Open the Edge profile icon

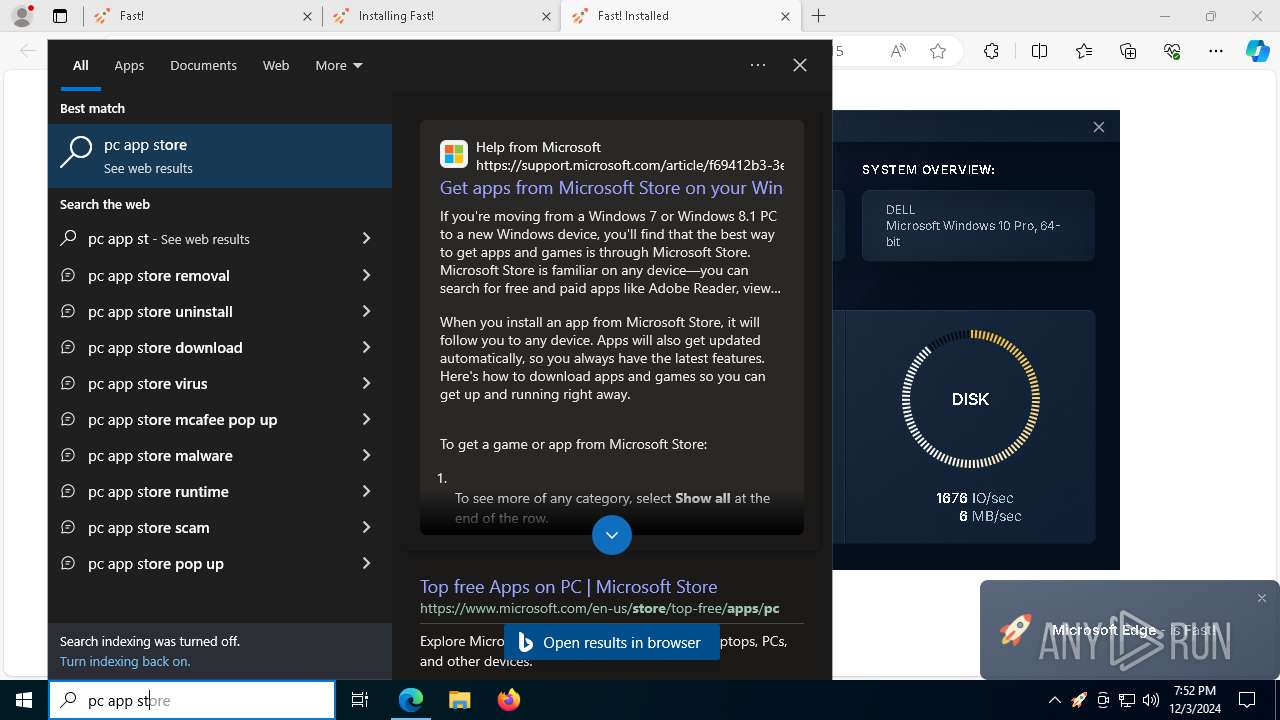click(22, 16)
